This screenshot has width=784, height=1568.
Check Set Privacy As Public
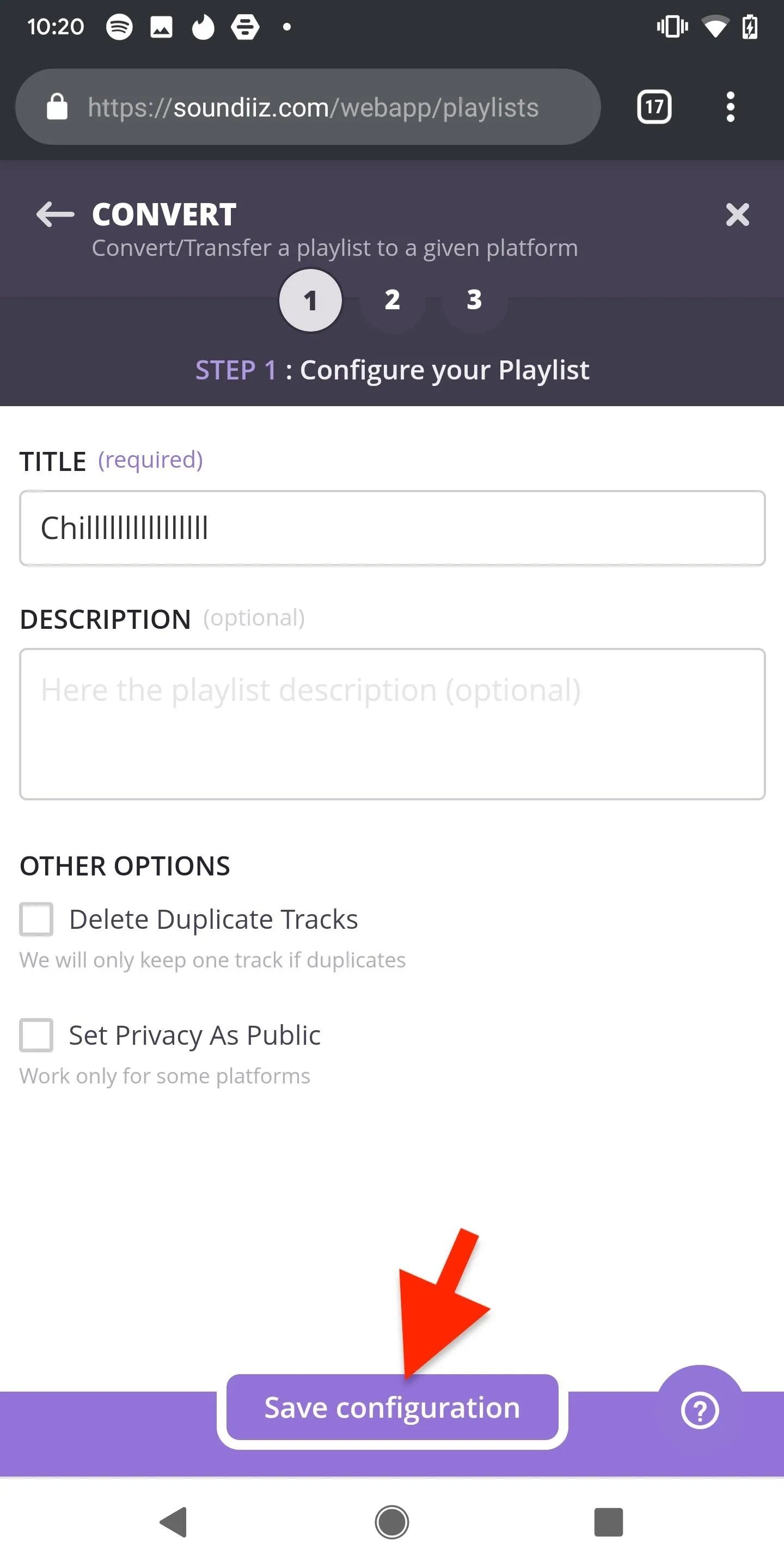pos(36,1035)
